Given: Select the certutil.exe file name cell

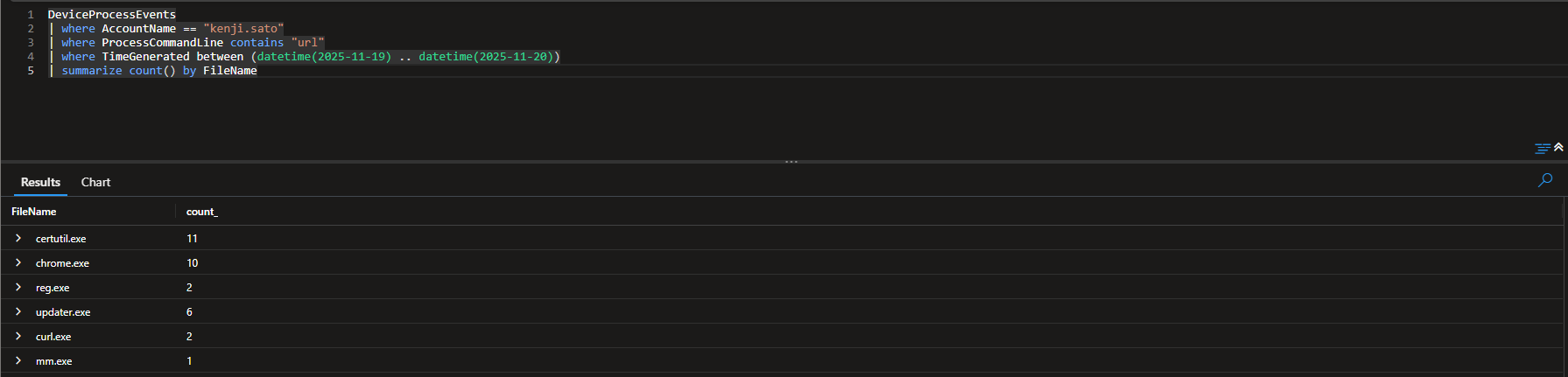Looking at the screenshot, I should click(x=61, y=239).
